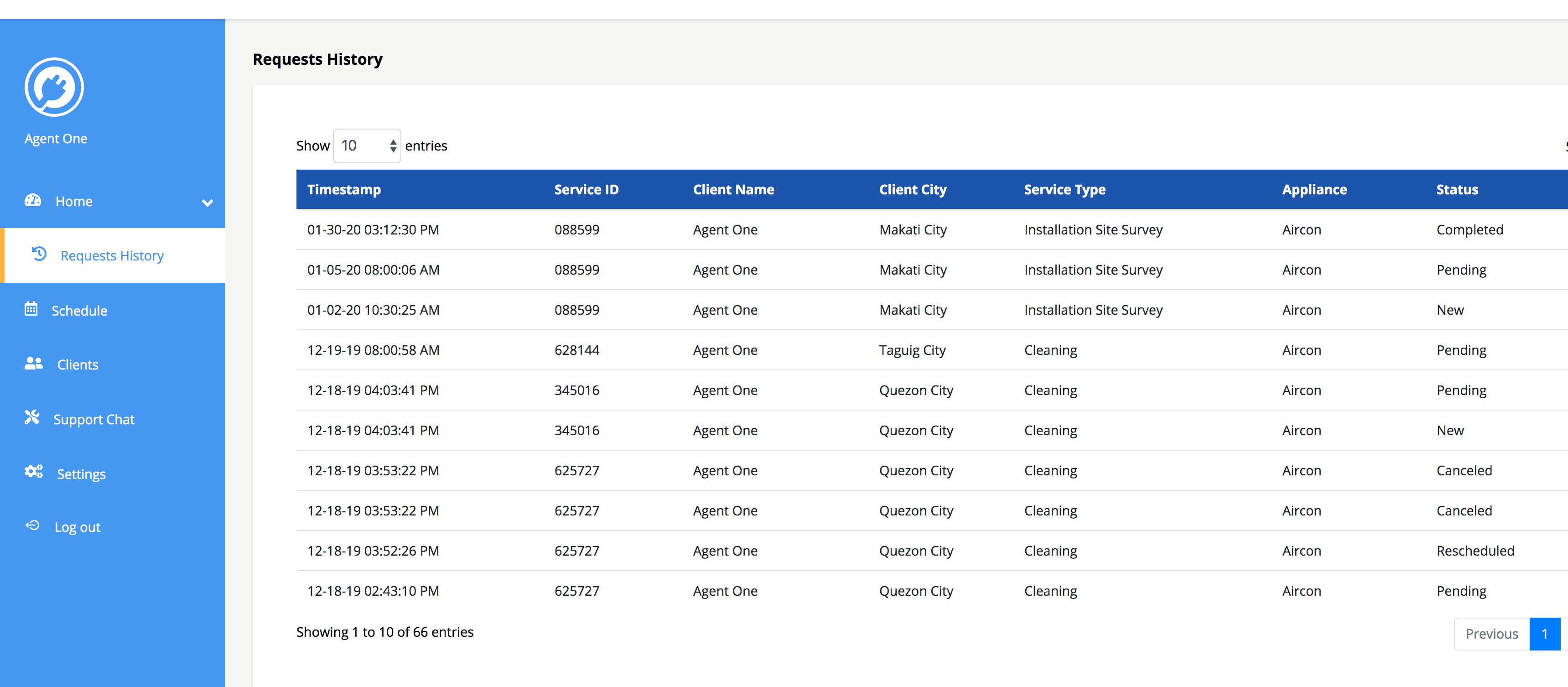Click the Agent One username link
The width and height of the screenshot is (1568, 687).
click(56, 139)
